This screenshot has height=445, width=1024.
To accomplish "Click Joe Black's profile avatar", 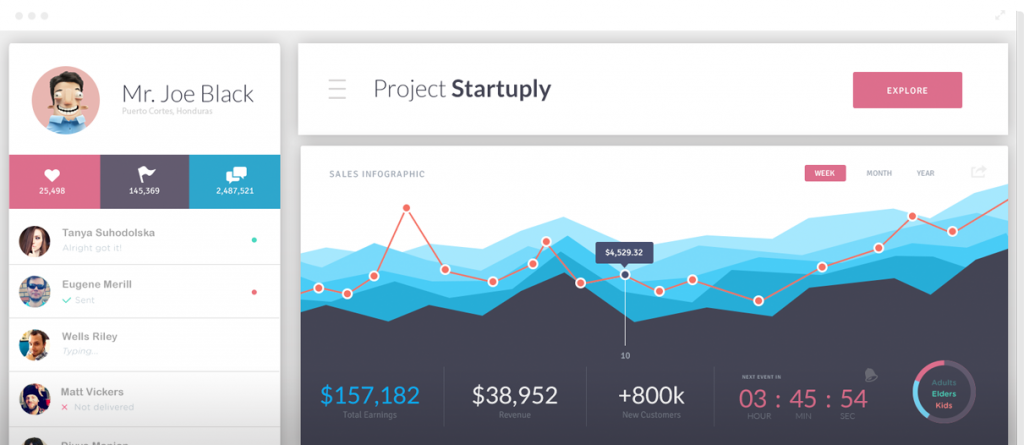I will [x=65, y=100].
